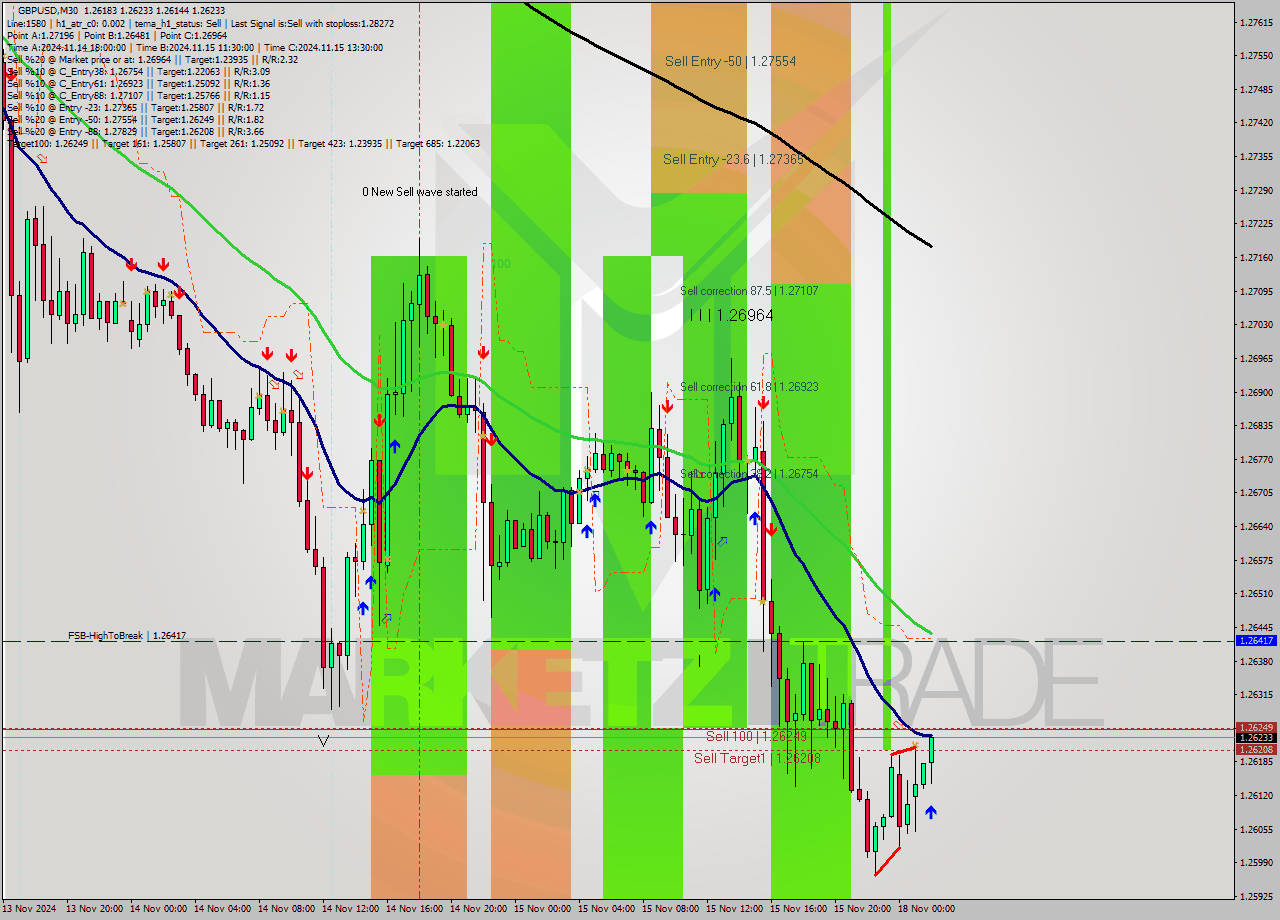
Task: Click 'Sell correction 87.5 | 1.27107' label
Action: (x=749, y=291)
